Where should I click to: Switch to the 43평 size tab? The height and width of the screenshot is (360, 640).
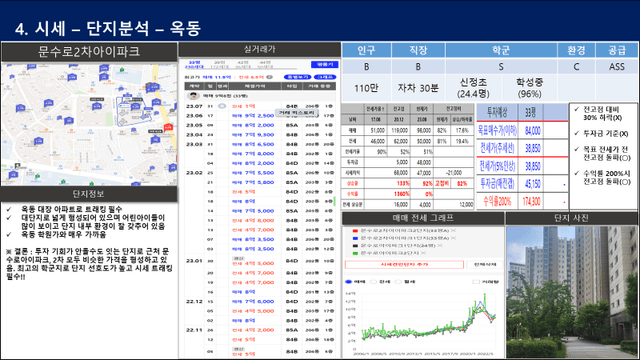tap(242, 64)
